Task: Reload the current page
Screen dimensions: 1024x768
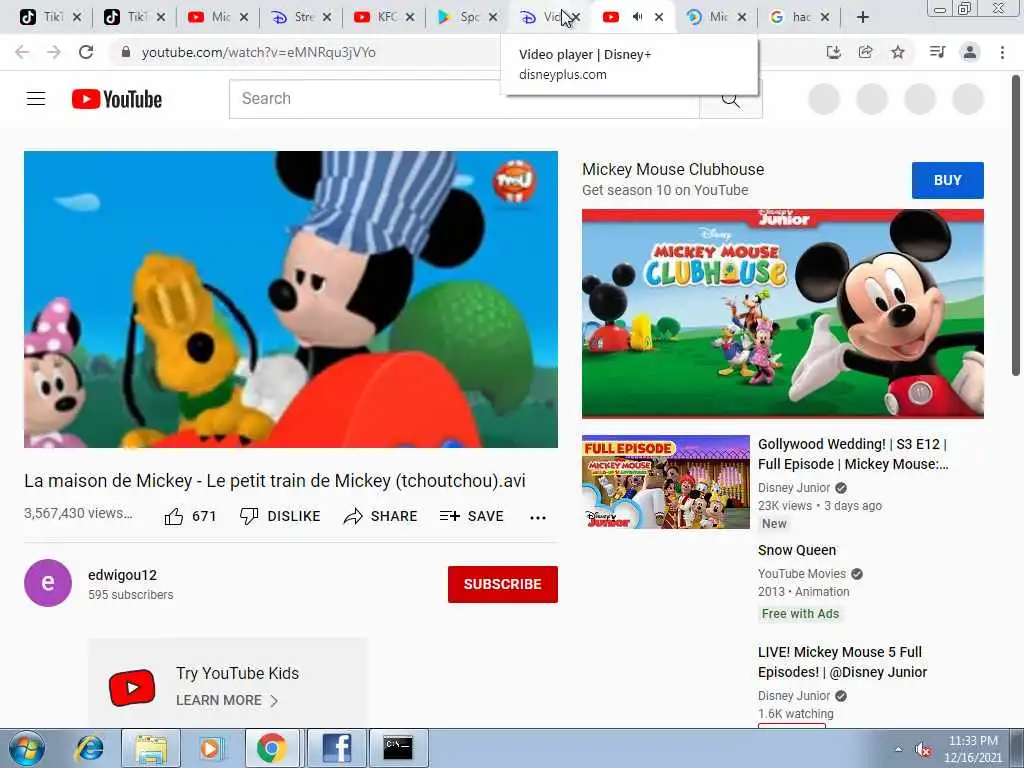Action: 86,52
